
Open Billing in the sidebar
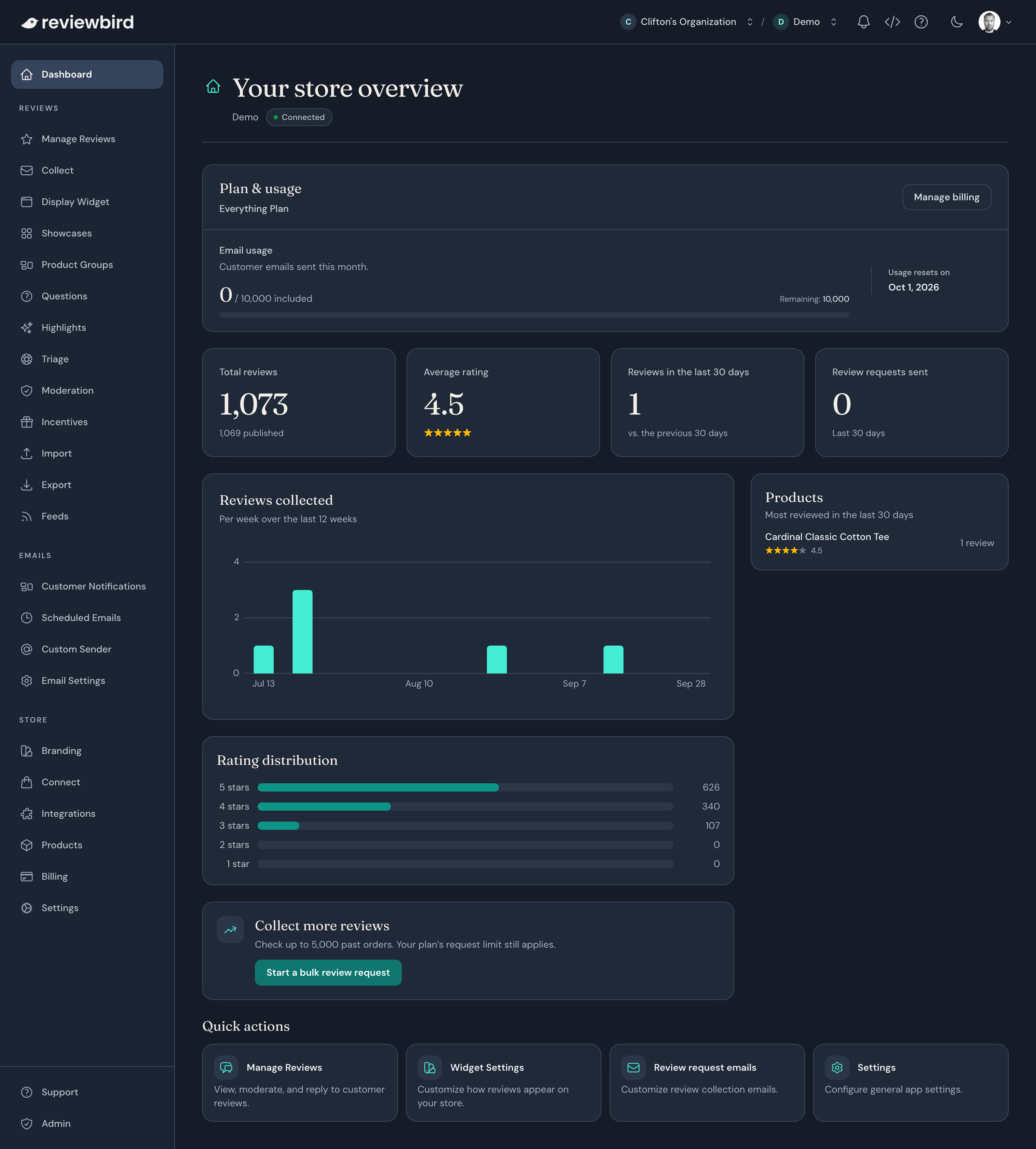coord(87,876)
